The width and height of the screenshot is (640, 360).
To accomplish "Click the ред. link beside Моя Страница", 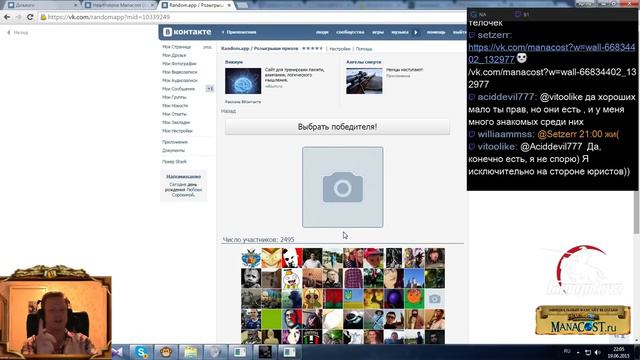I will tap(207, 47).
